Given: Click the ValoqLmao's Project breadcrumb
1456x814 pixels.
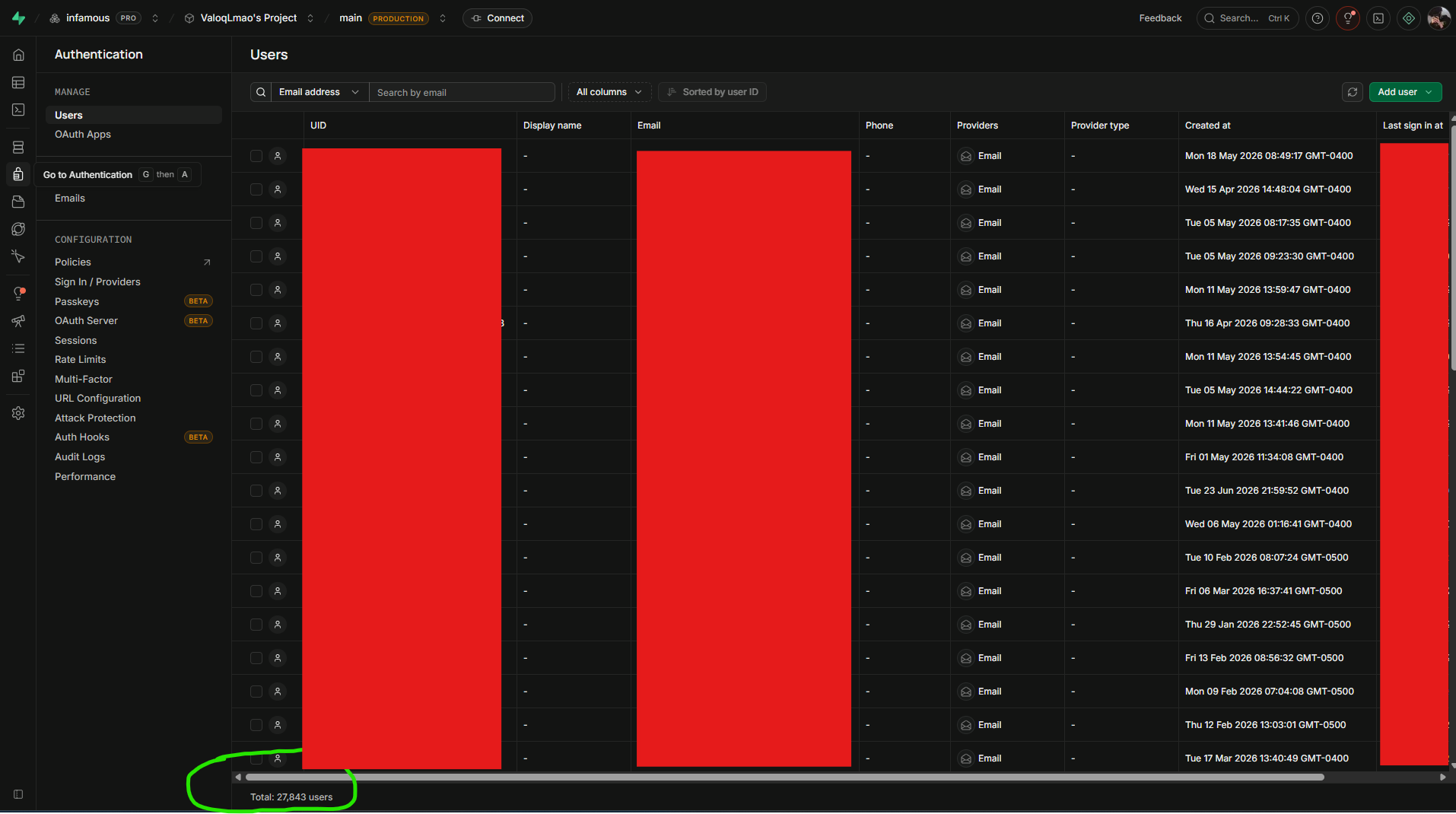Looking at the screenshot, I should pyautogui.click(x=249, y=18).
